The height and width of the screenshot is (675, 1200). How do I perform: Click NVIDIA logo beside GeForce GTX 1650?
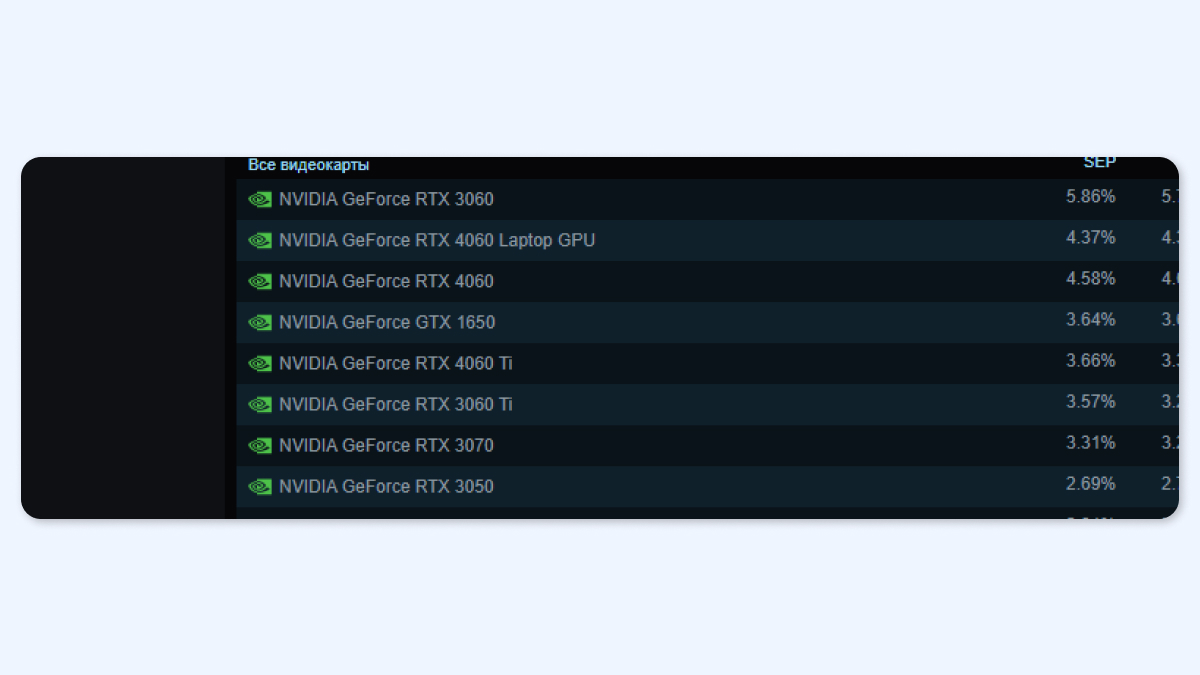click(260, 322)
